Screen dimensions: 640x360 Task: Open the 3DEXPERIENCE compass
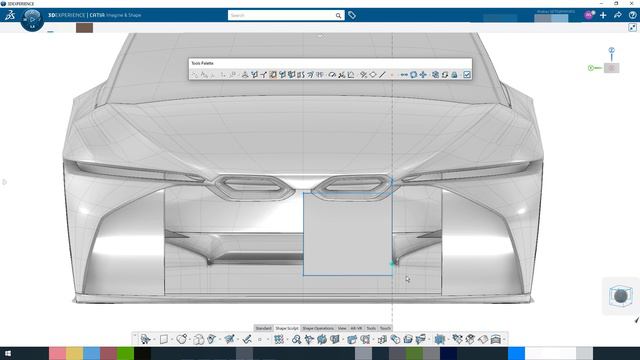tap(32, 19)
